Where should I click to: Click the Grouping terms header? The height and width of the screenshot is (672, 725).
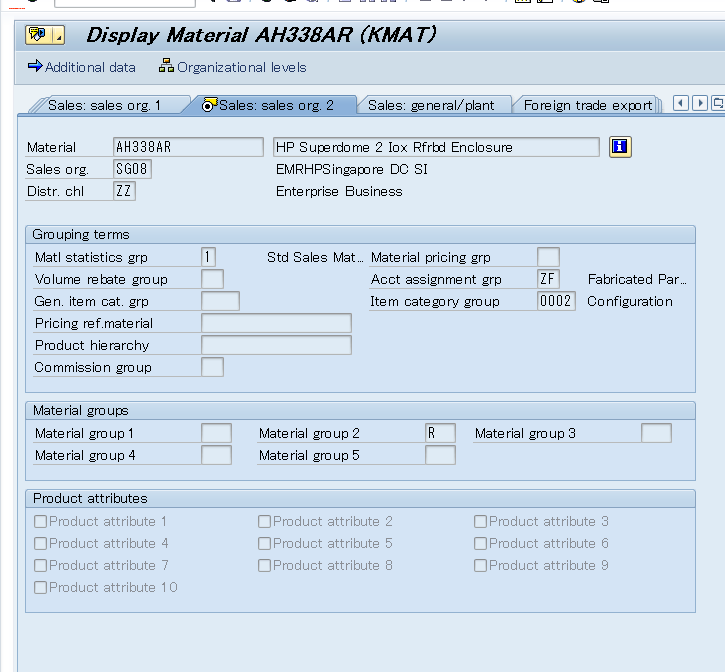[81, 234]
